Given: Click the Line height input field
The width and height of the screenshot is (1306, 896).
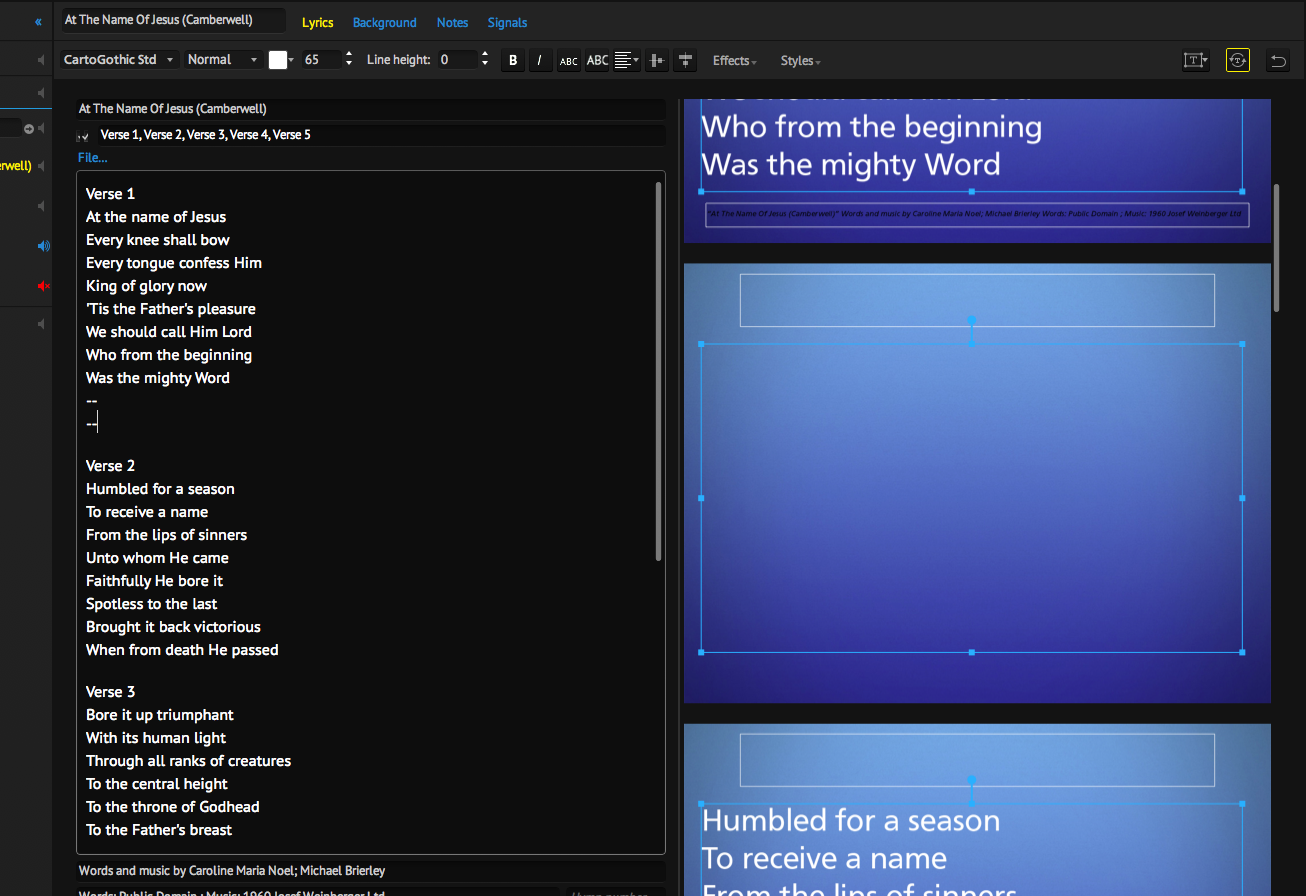Looking at the screenshot, I should coord(457,60).
